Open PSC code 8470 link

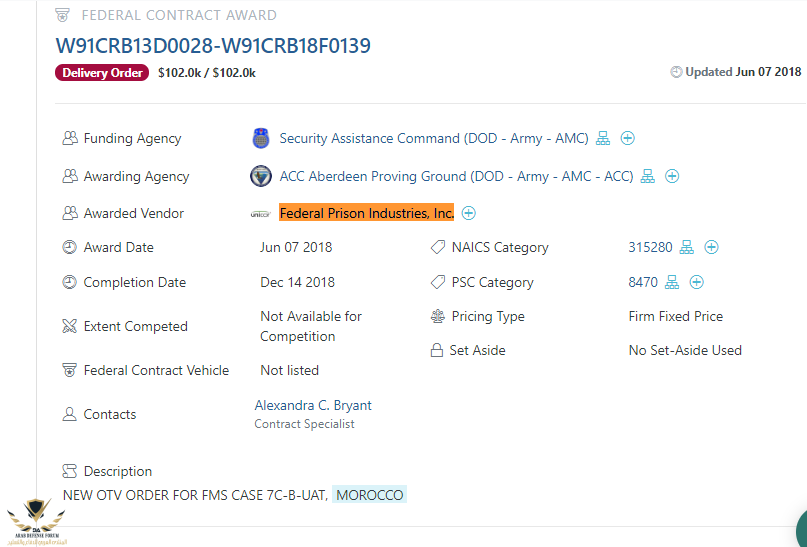pos(643,283)
